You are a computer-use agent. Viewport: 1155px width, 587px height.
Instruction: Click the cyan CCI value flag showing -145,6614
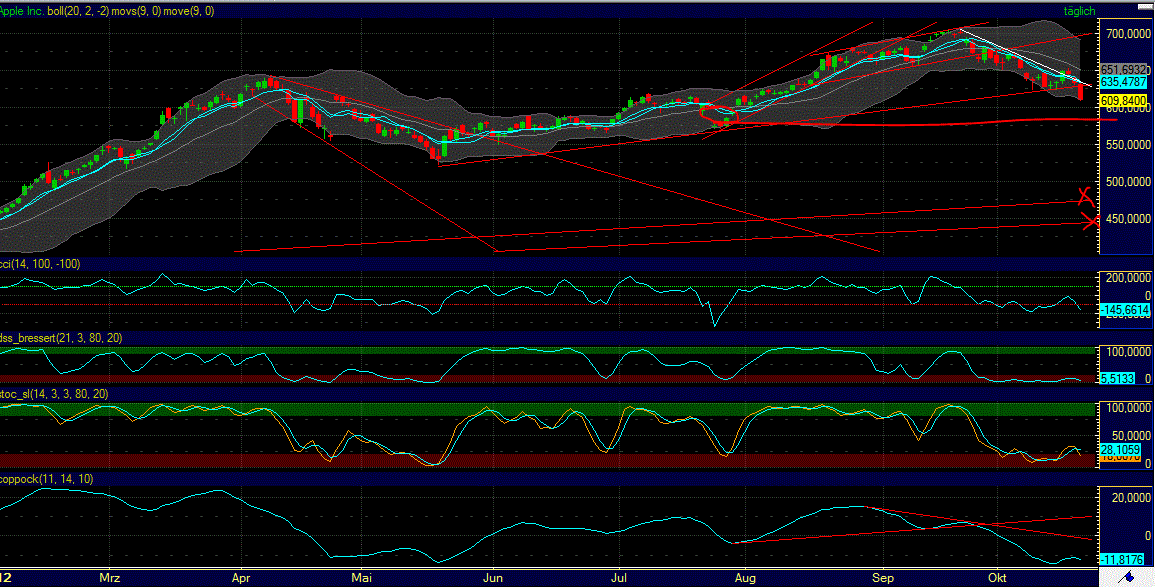[1122, 311]
